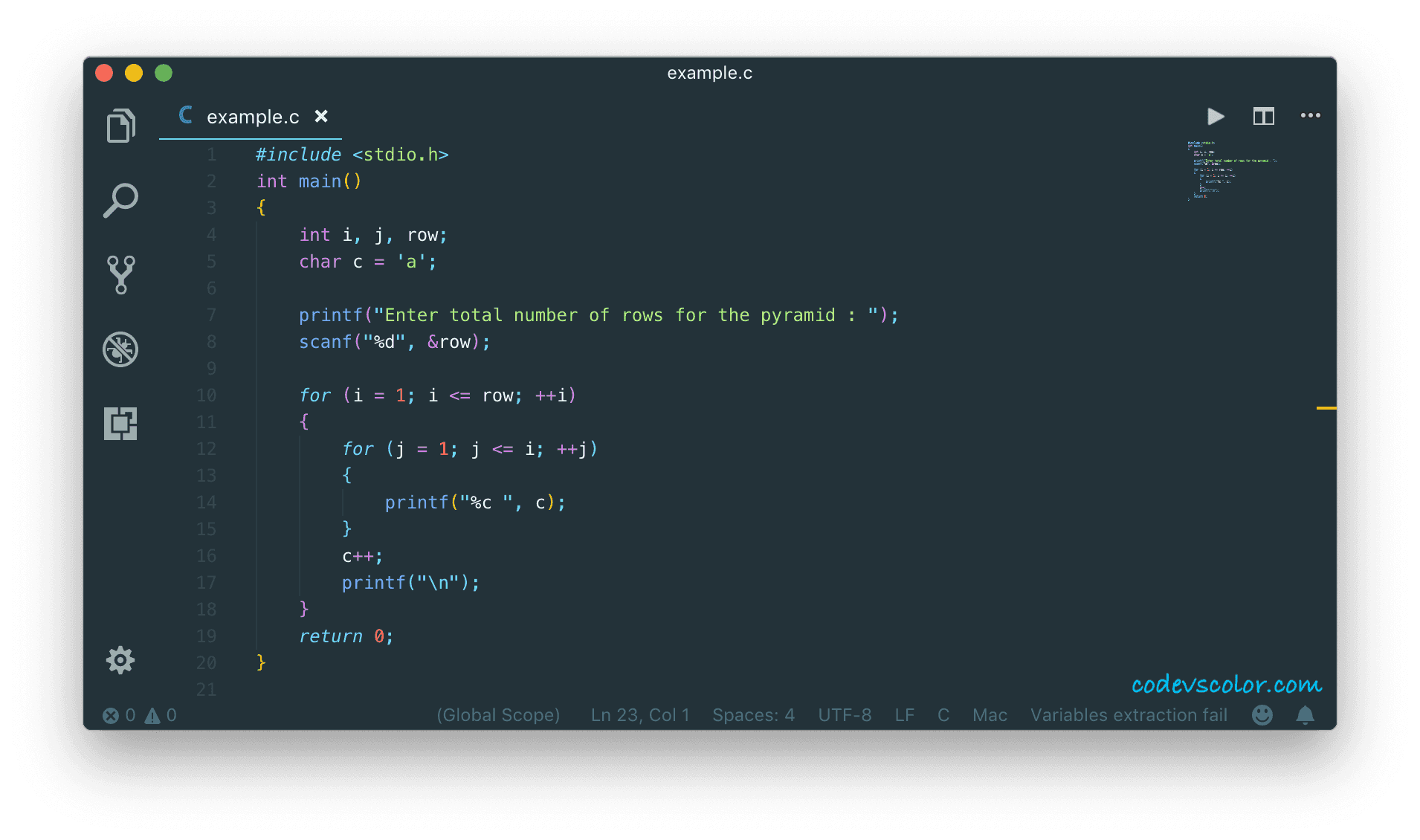Screen dimensions: 1420x840
Task: Change the LF line ending setting
Action: tap(904, 715)
